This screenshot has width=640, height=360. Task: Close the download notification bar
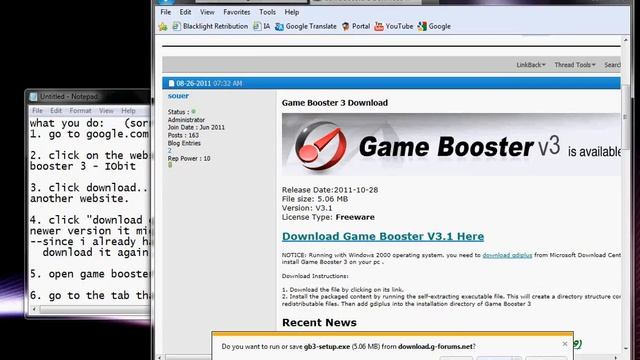pos(564,344)
